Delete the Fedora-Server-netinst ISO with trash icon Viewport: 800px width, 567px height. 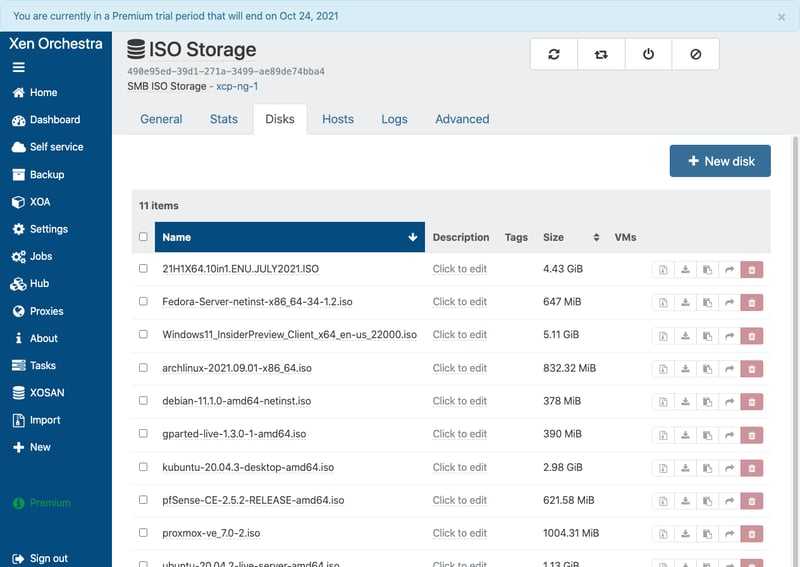click(x=753, y=302)
